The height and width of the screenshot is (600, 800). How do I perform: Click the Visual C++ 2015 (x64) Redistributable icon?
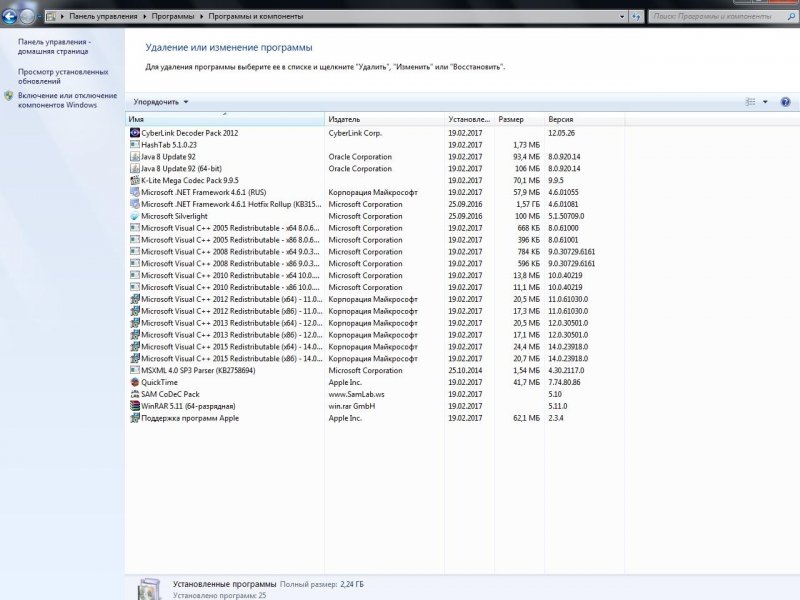tap(135, 346)
